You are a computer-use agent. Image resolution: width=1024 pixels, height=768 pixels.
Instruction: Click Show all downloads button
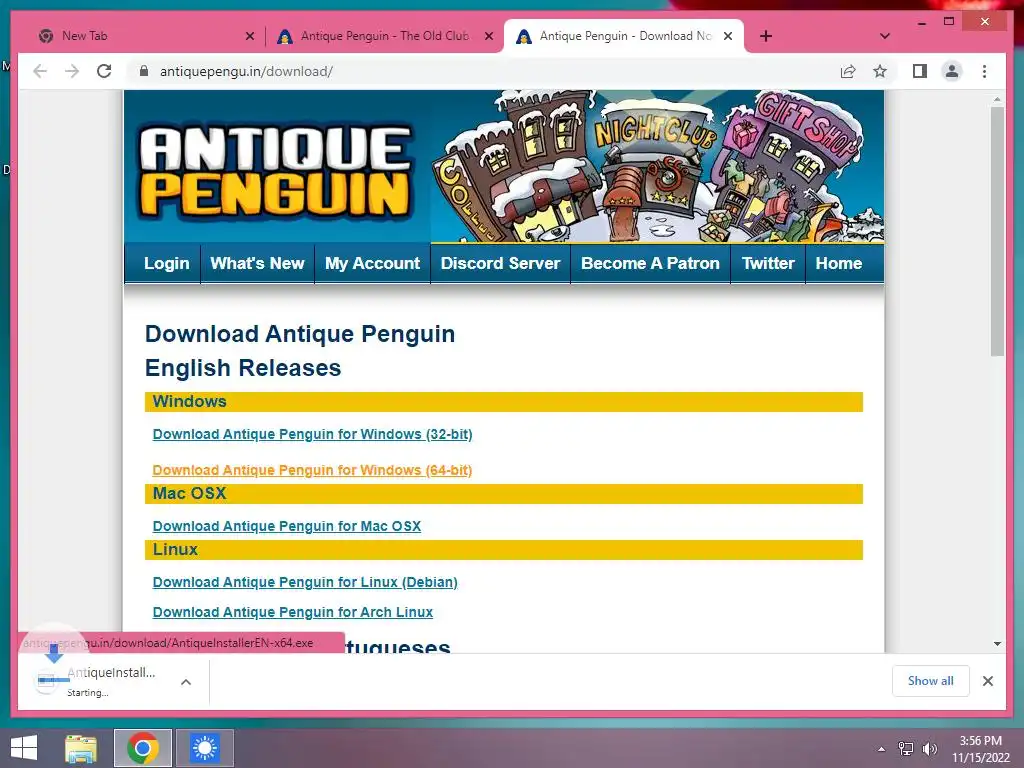[931, 681]
